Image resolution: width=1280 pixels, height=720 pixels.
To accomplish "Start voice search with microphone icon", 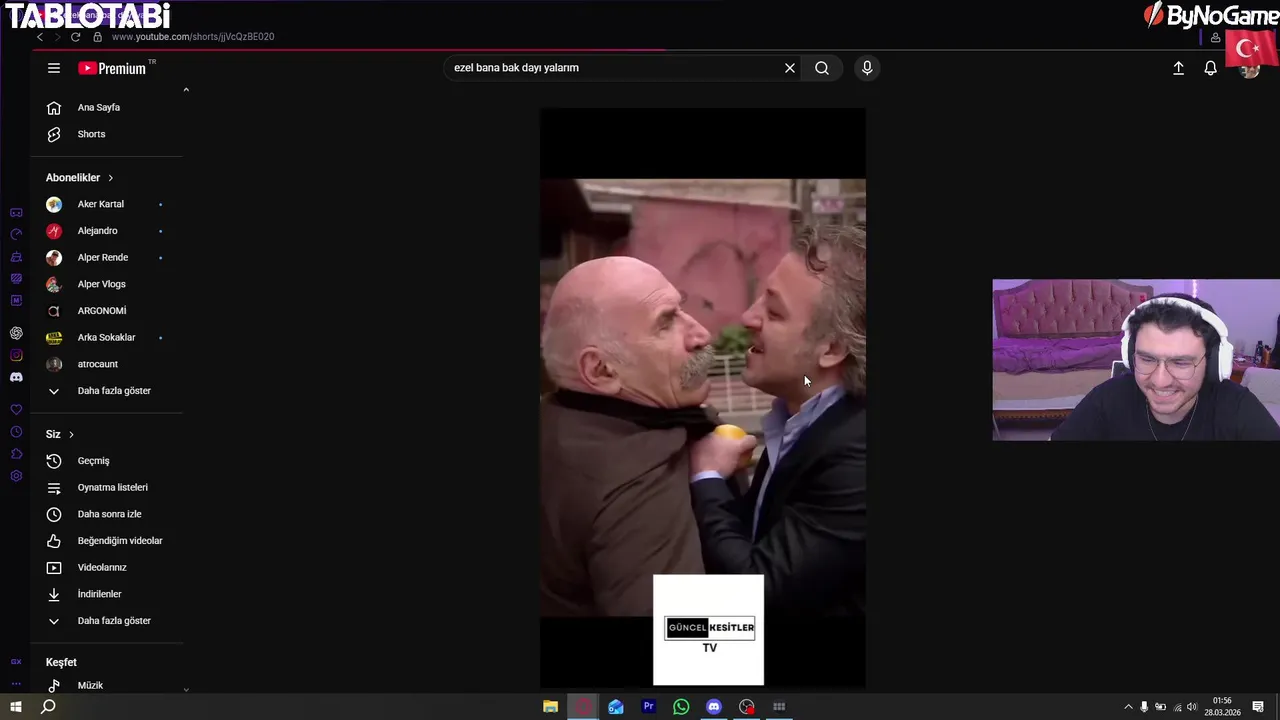I will [x=867, y=68].
